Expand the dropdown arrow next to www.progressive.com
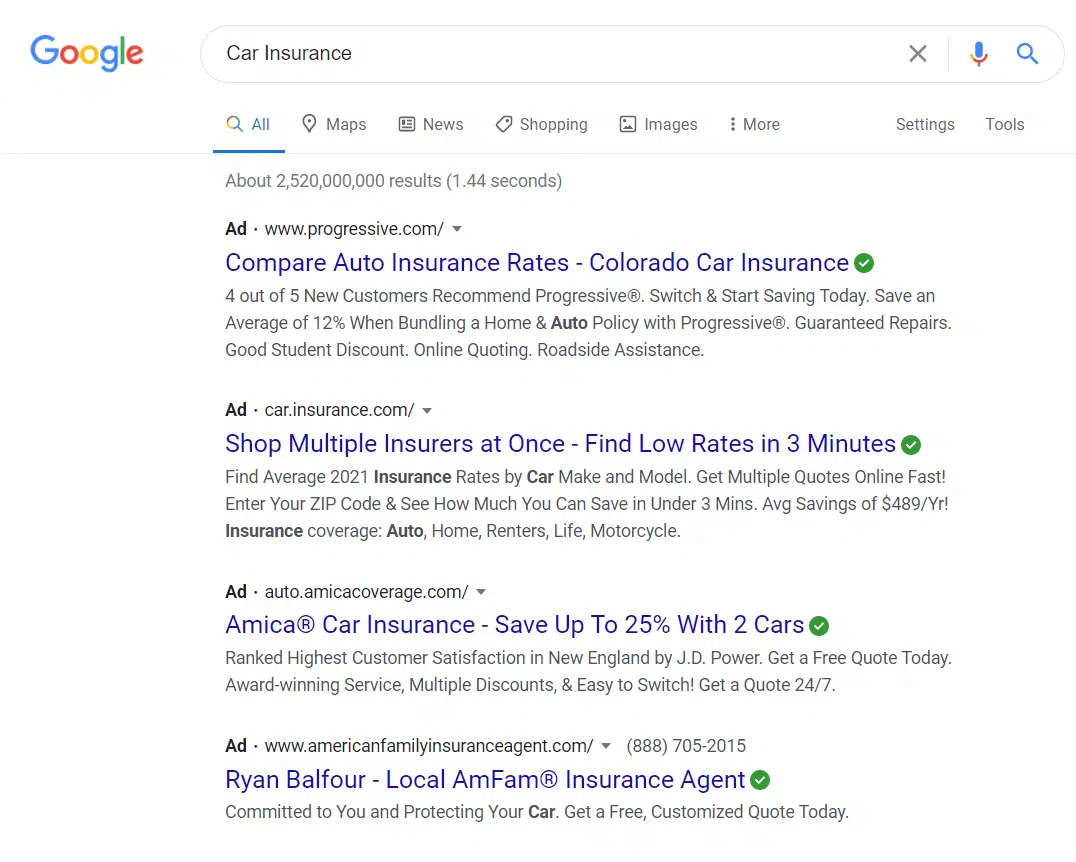The height and width of the screenshot is (862, 1076). [457, 229]
